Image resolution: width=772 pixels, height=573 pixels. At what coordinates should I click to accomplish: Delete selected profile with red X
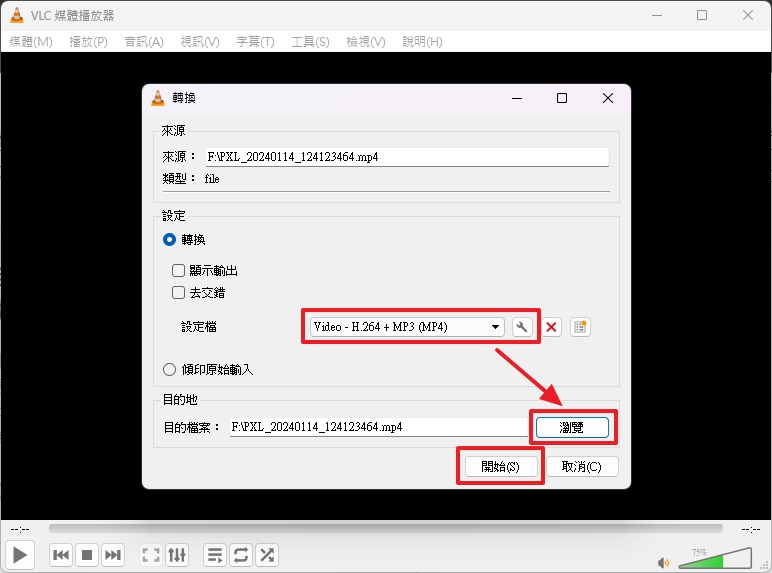click(x=552, y=327)
